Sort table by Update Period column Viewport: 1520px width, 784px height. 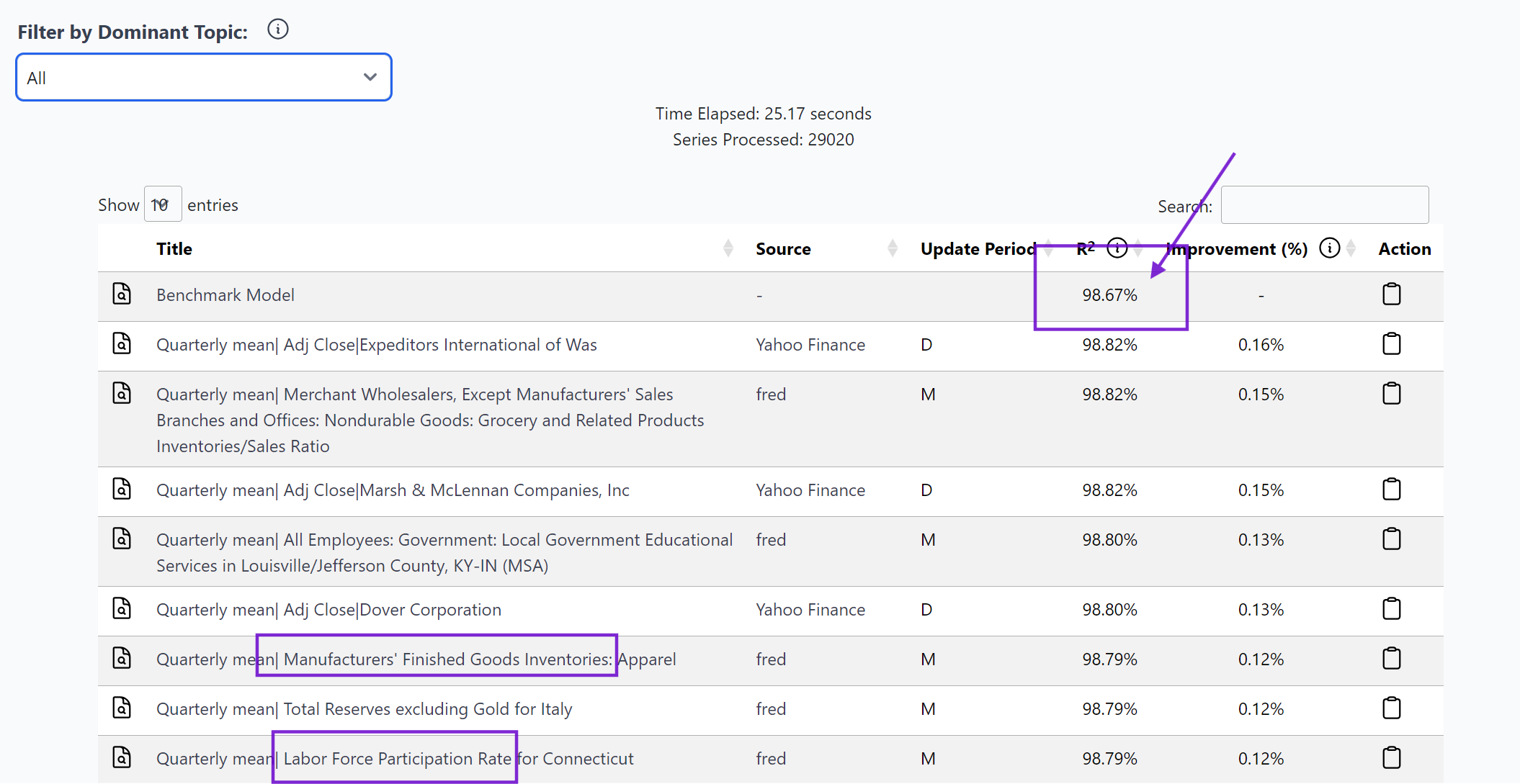point(1048,248)
